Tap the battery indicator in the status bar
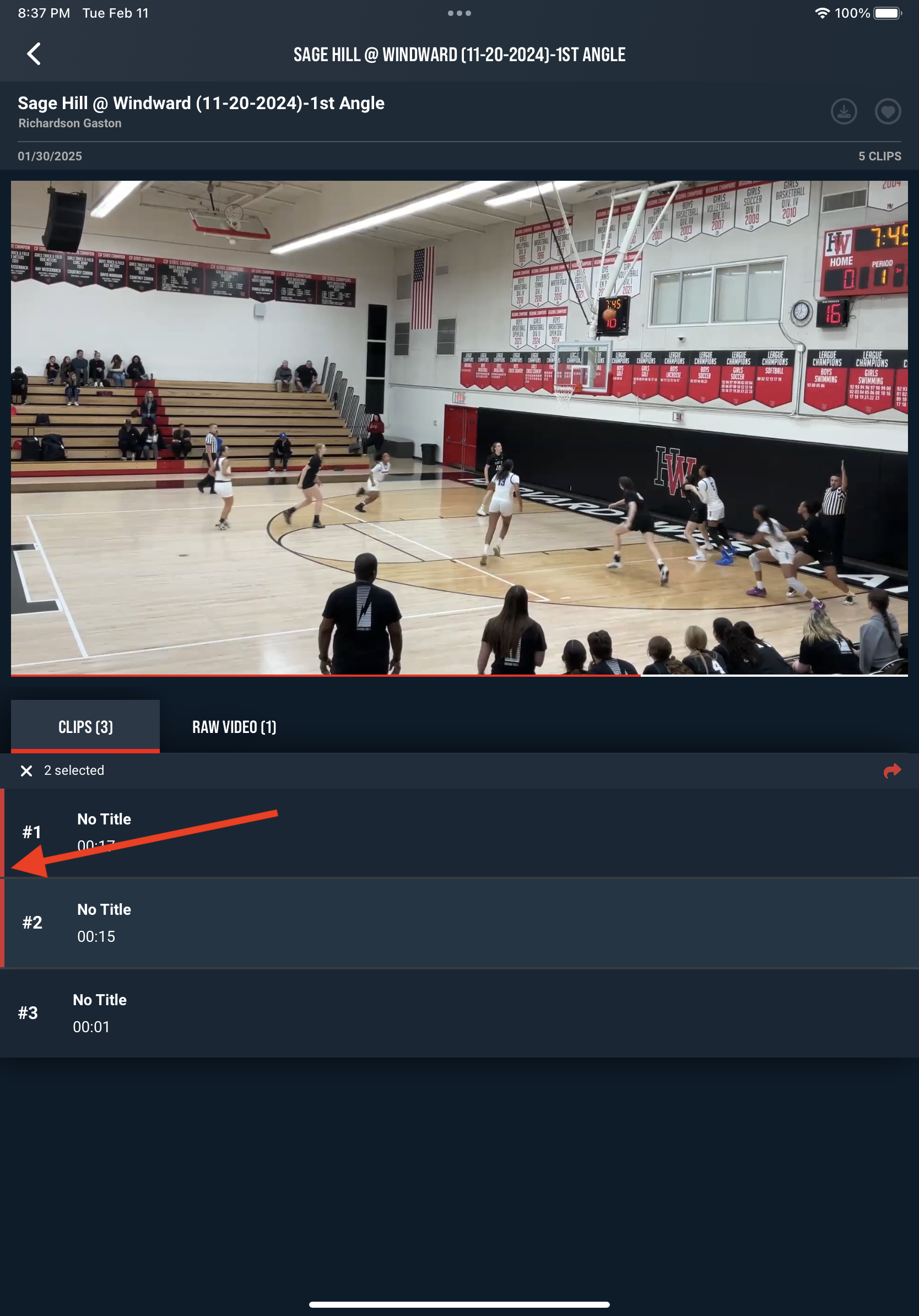The image size is (919, 1316). [x=888, y=13]
